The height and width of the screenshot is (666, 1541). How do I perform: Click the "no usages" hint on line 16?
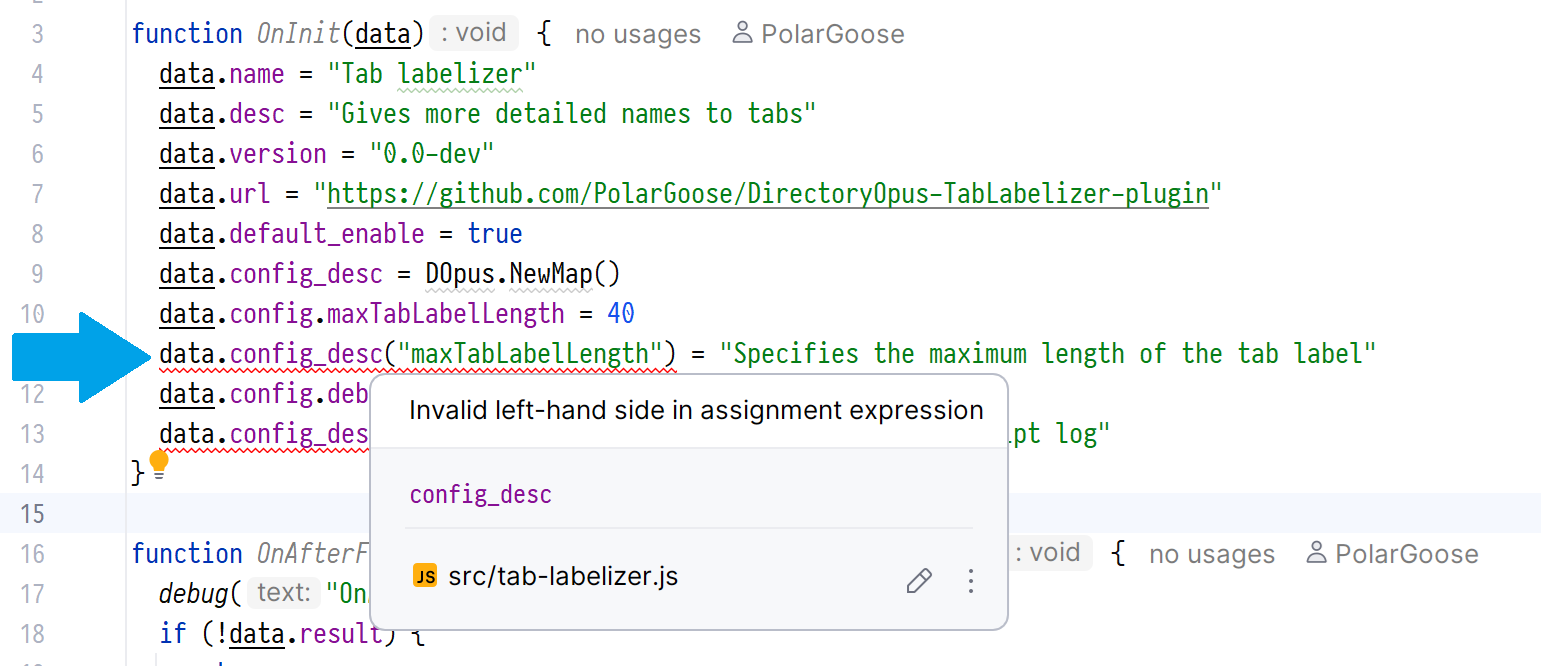coord(1211,554)
